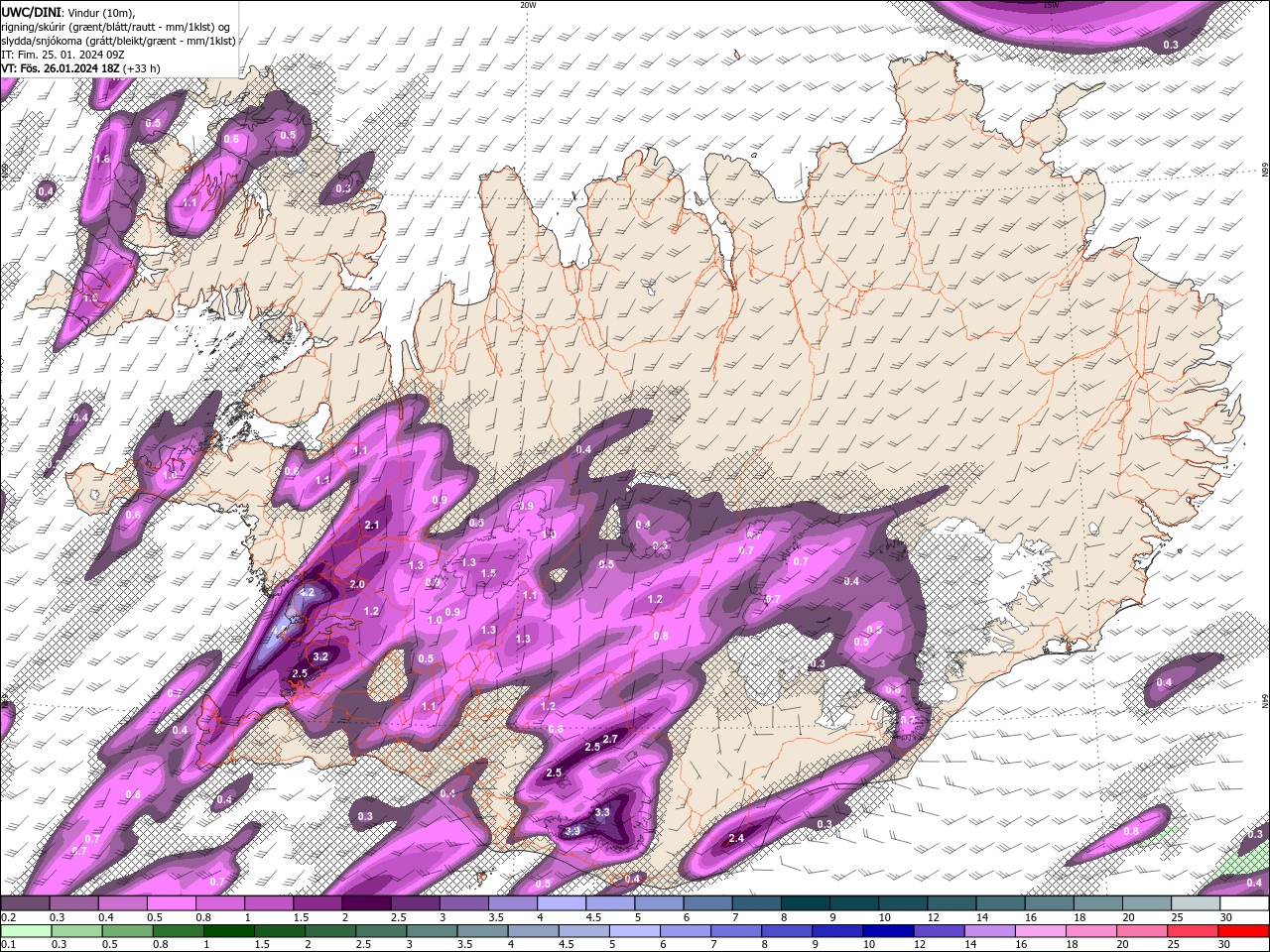The image size is (1270, 952).
Task: Click the upper legend swatch starting at 0.2
Action: tap(25, 903)
